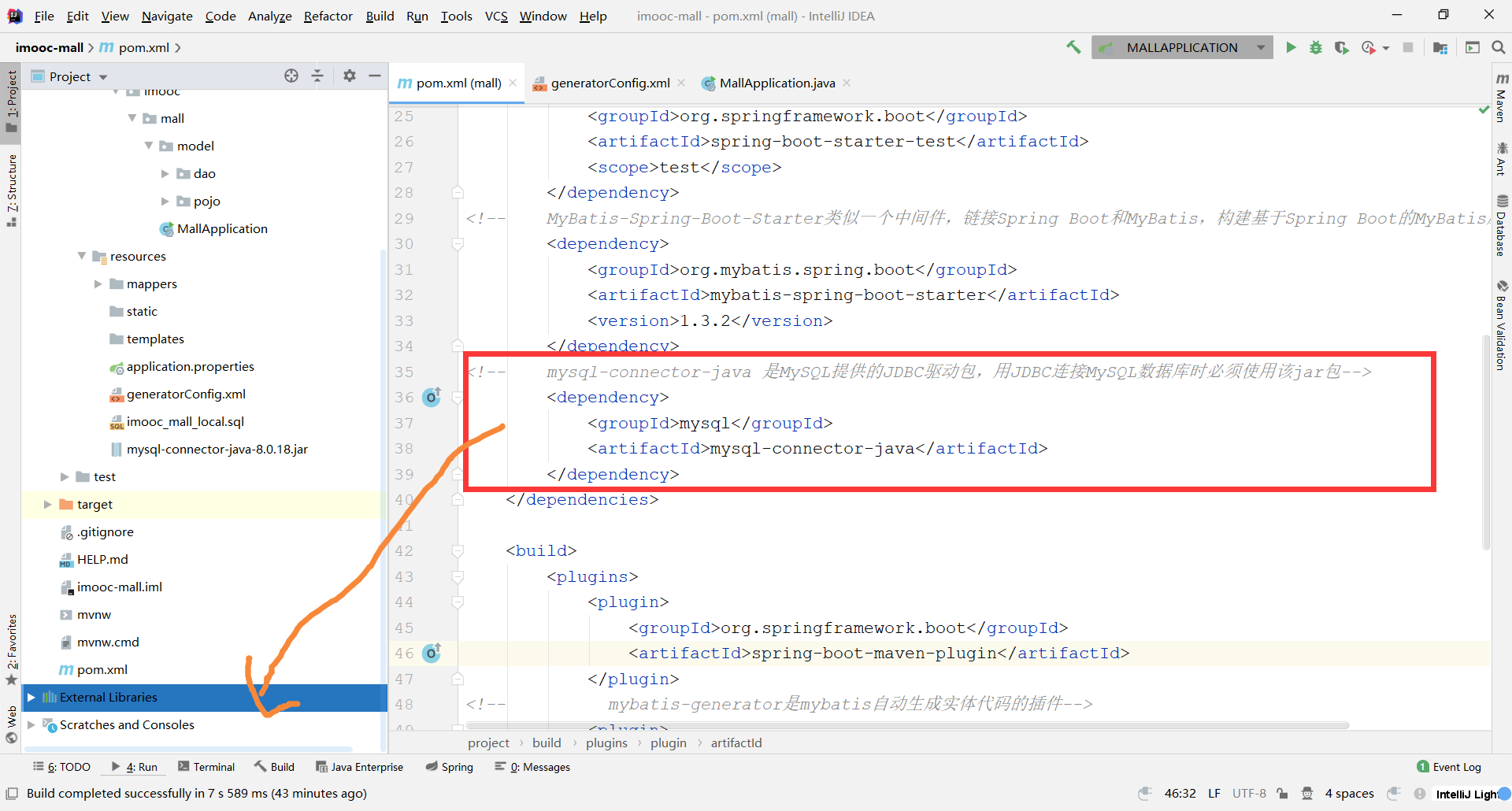Open the profiler run icon
The width and height of the screenshot is (1512, 811).
click(x=1369, y=47)
